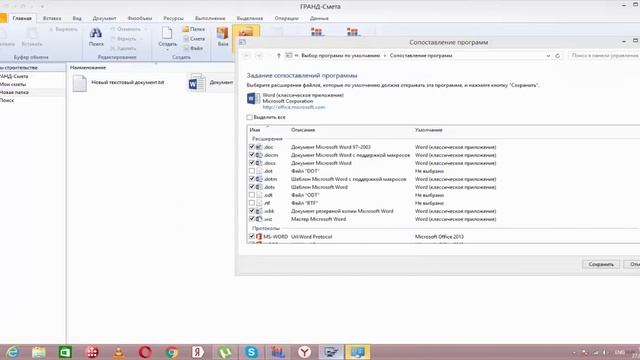Open uTorrent from the taskbar
The height and width of the screenshot is (360, 640).
click(x=225, y=352)
